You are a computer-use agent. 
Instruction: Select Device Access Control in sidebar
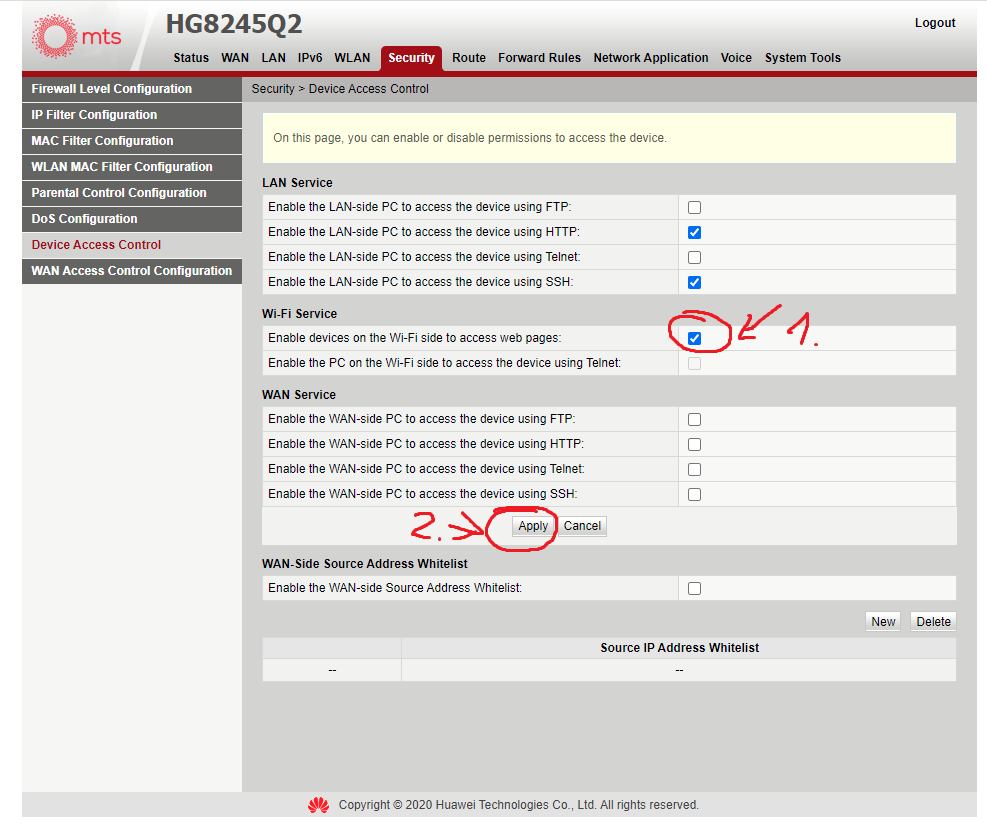132,245
